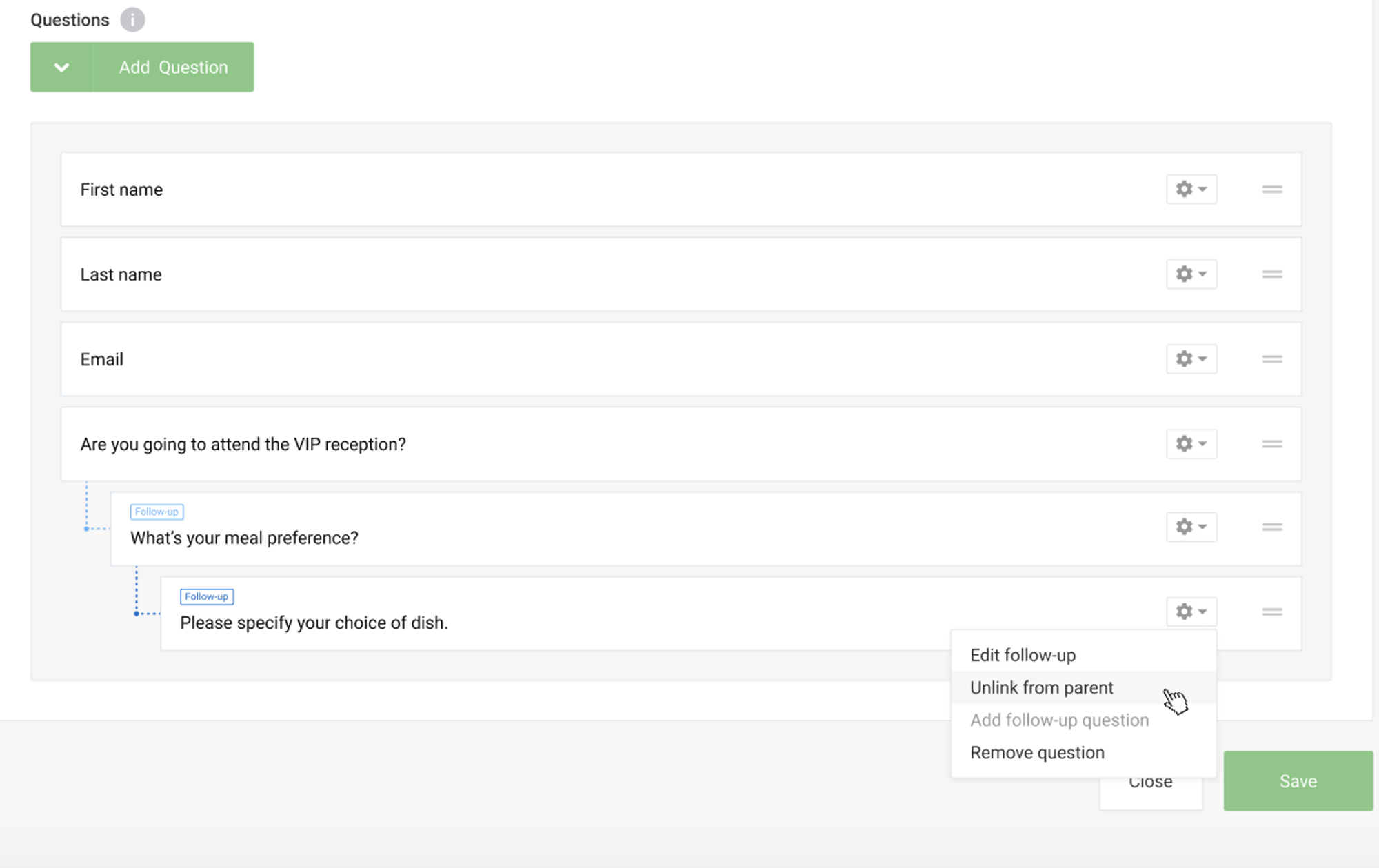Click the Close button
This screenshot has height=868, width=1379.
(x=1150, y=780)
